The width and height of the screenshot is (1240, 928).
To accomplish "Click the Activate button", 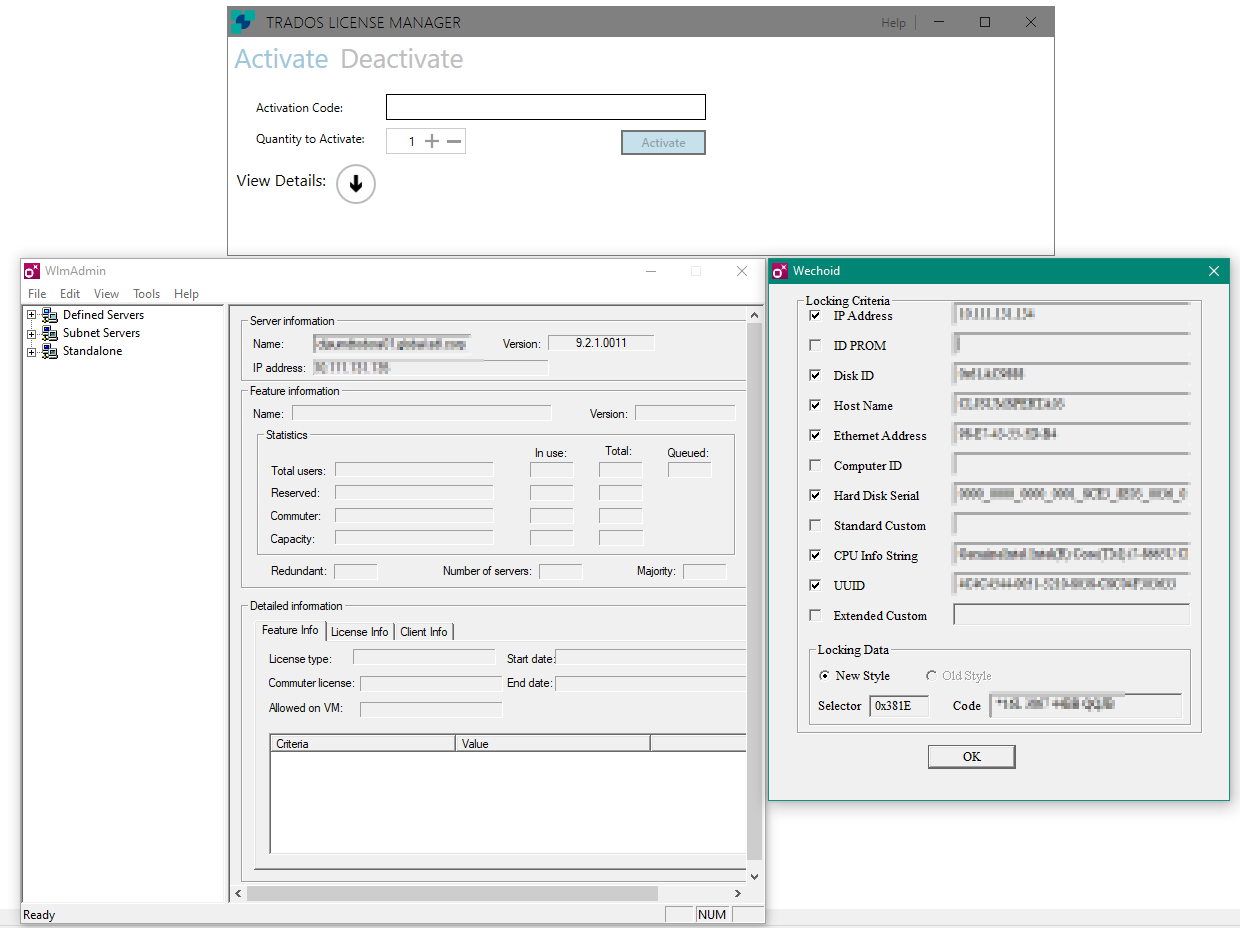I will coord(663,143).
